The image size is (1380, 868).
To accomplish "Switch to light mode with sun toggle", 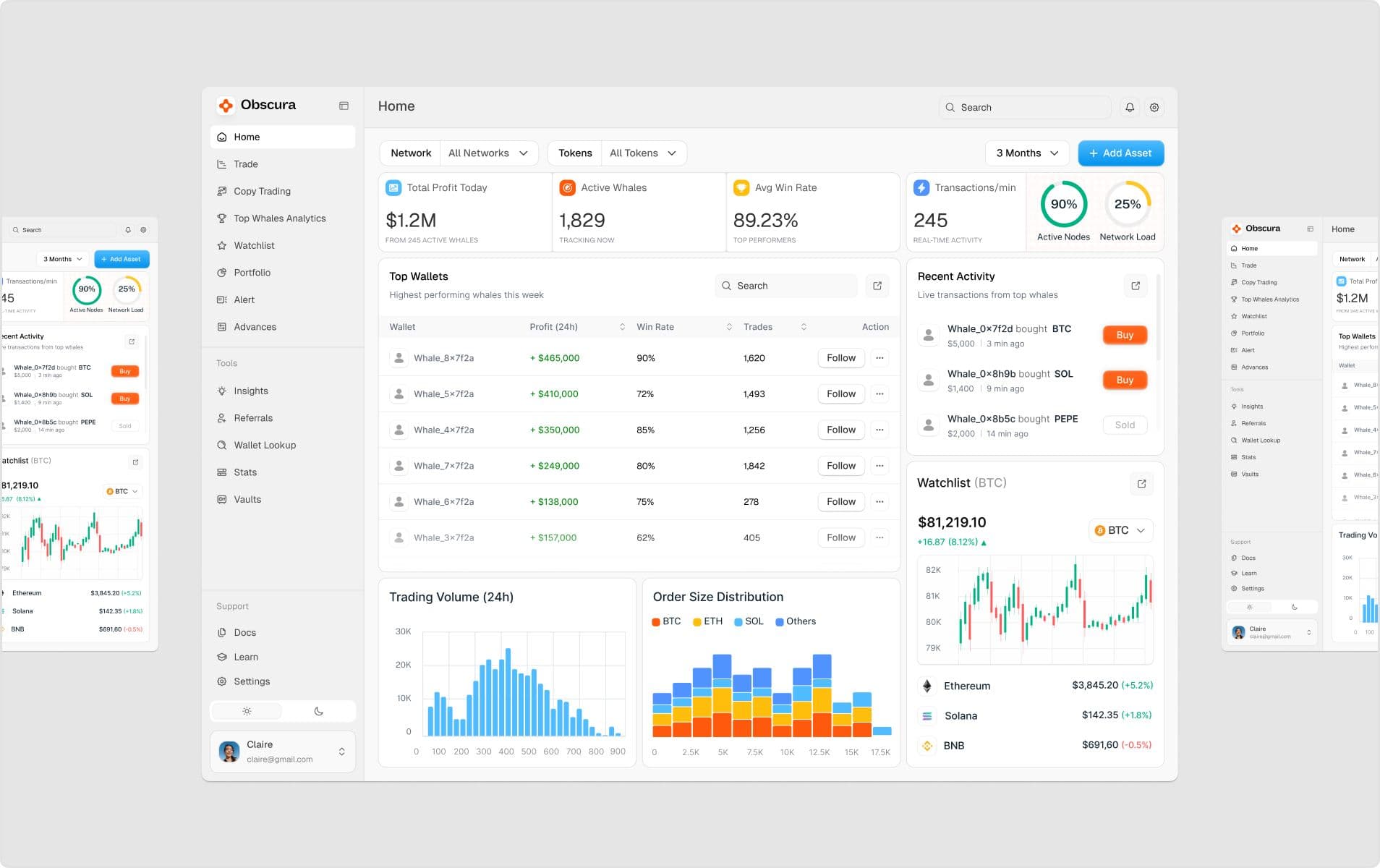I will [x=247, y=711].
